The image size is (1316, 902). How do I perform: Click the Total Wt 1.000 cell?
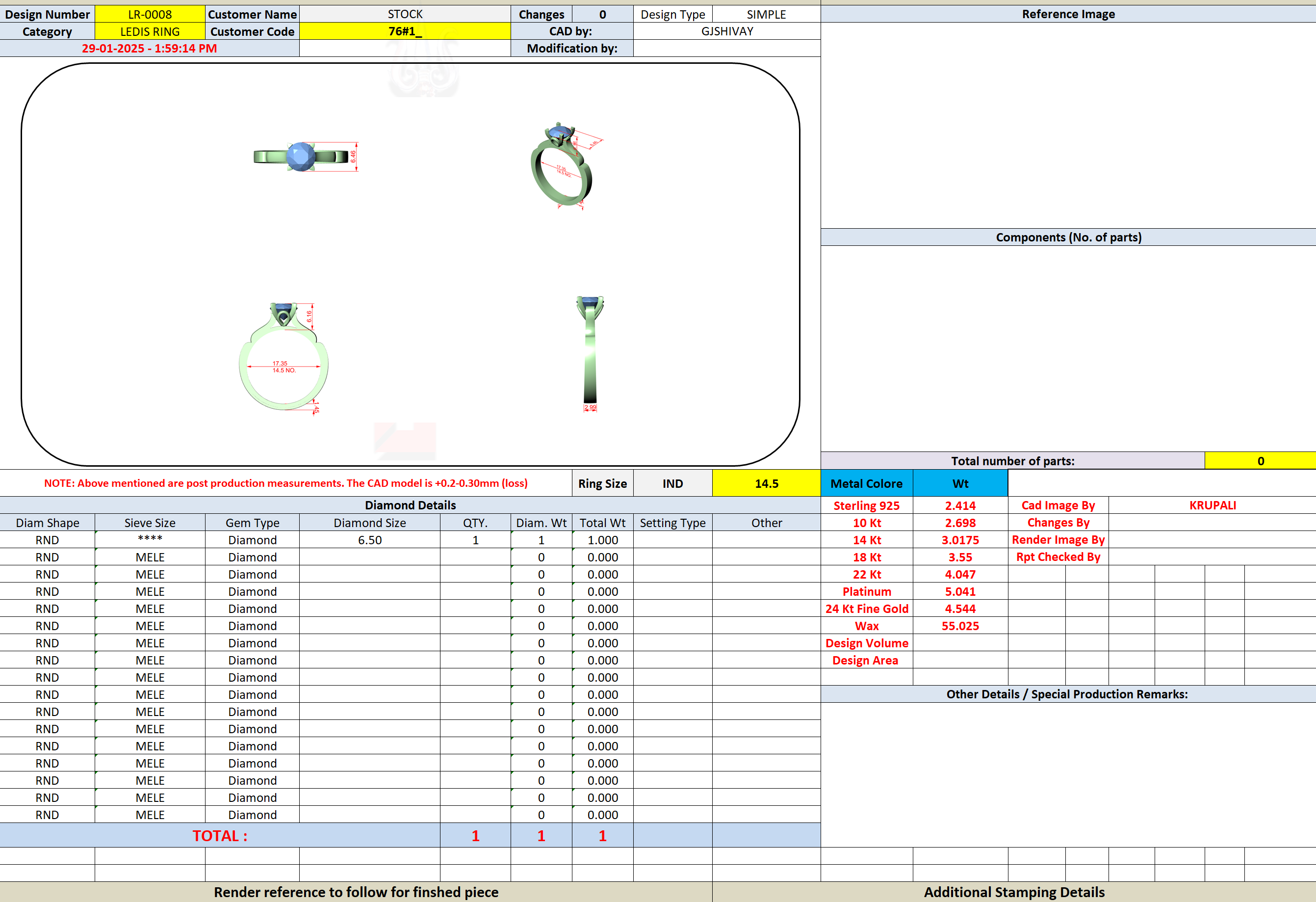click(602, 540)
